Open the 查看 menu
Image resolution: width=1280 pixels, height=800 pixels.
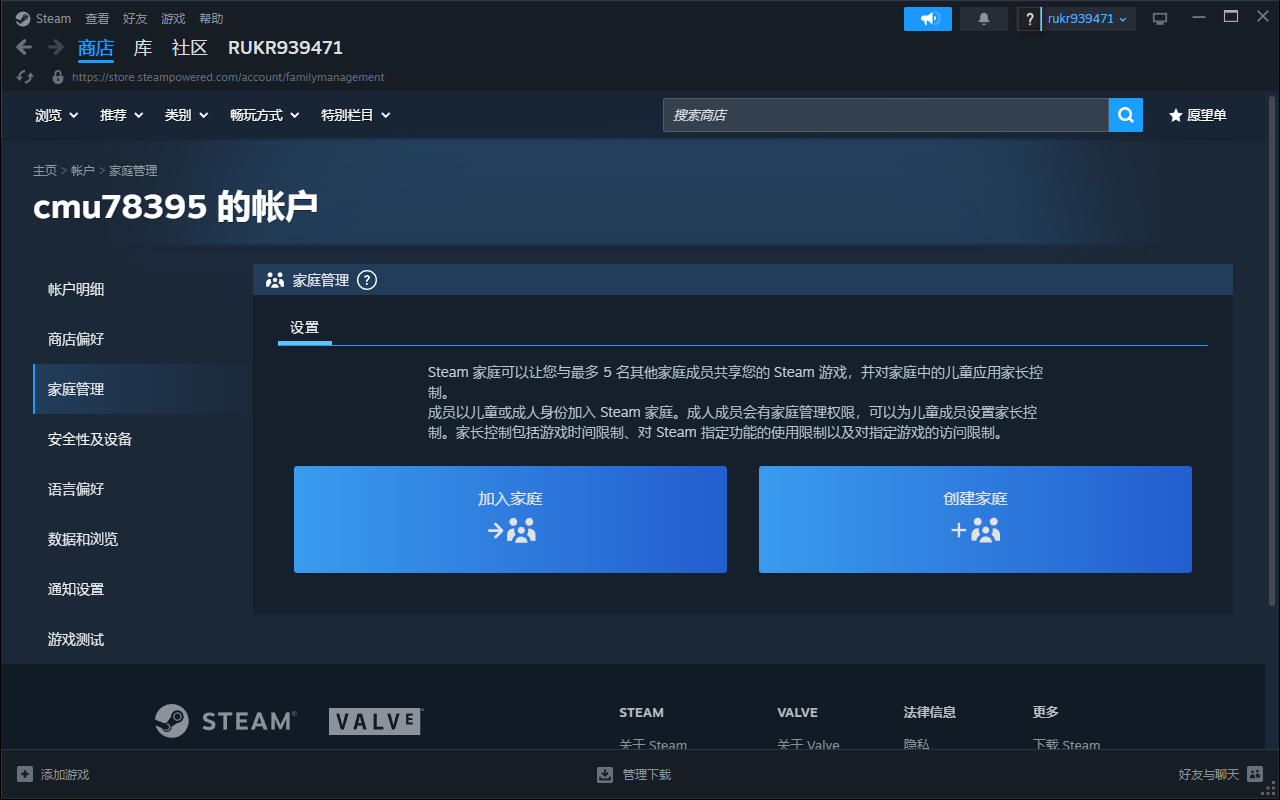coord(97,19)
